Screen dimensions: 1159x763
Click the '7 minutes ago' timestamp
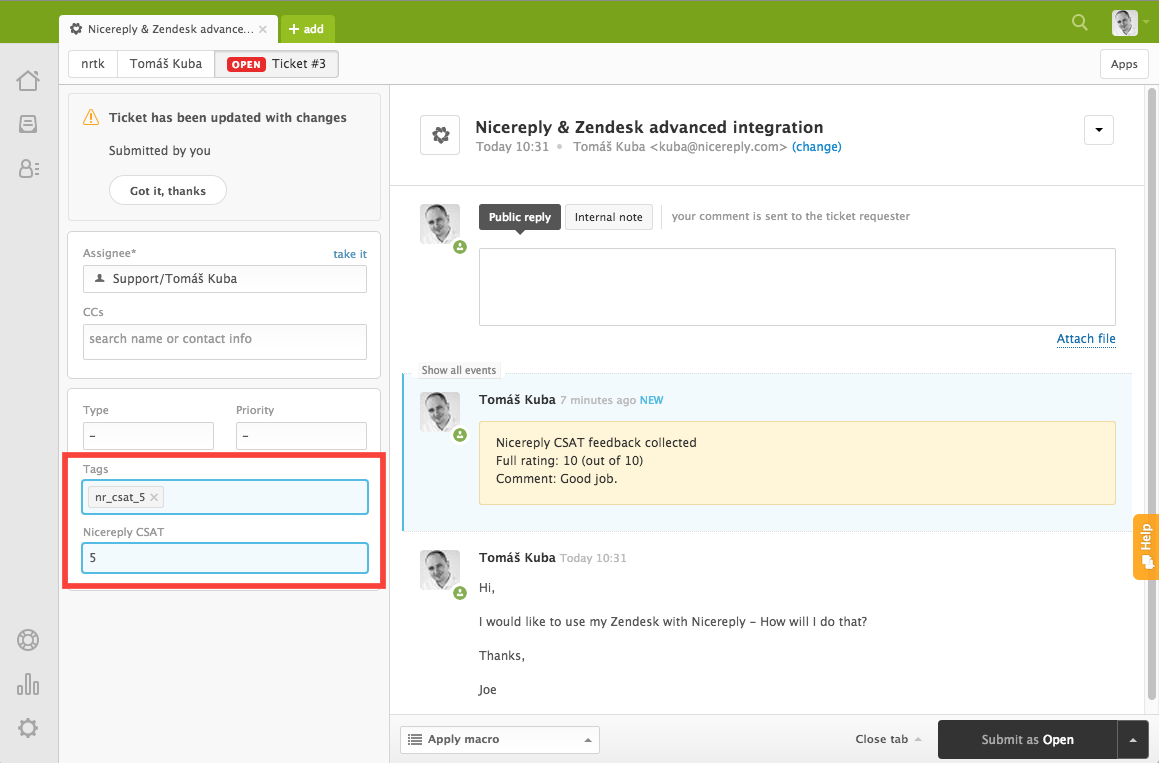pyautogui.click(x=598, y=400)
